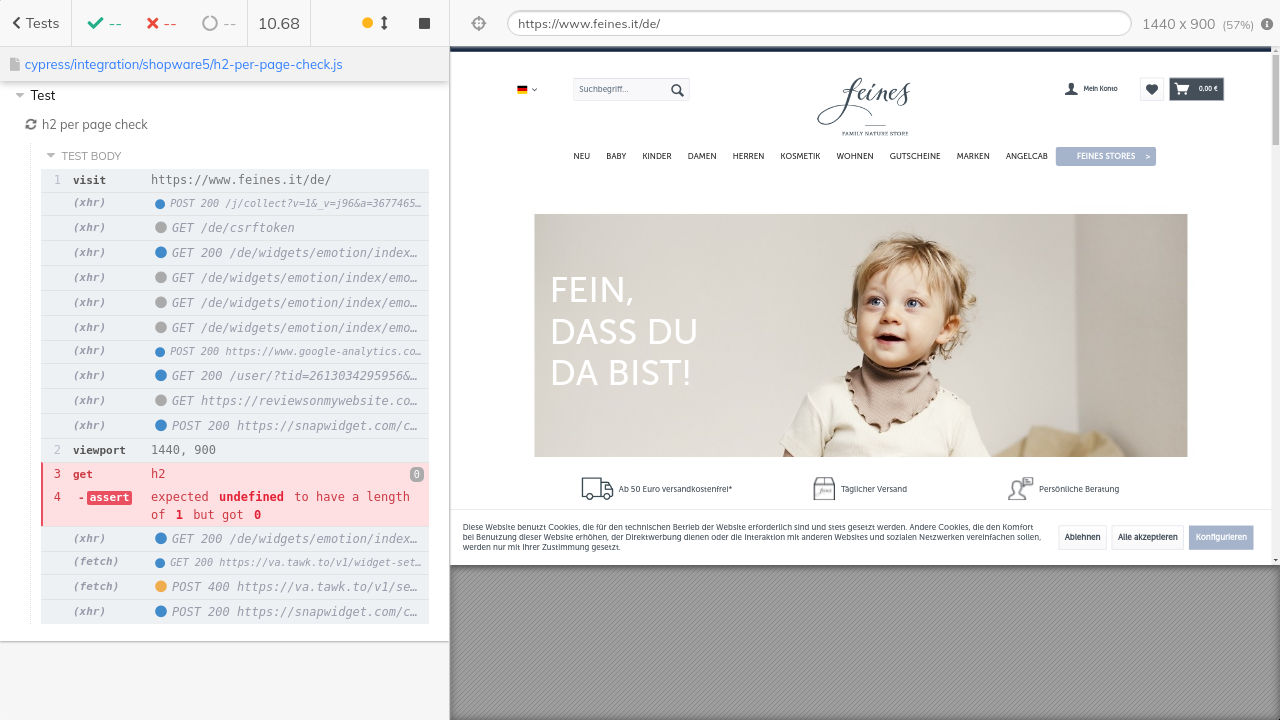This screenshot has height=720, width=1280.
Task: Collapse the TEST BODY section
Action: coord(52,156)
